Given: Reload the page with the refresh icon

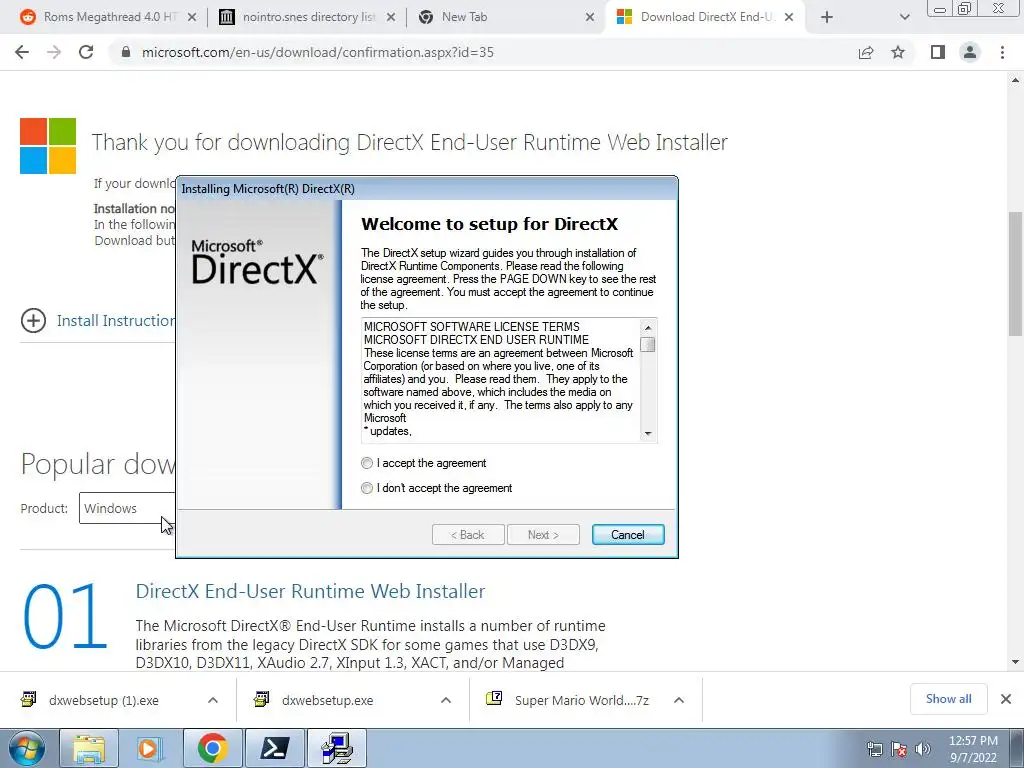Looking at the screenshot, I should coord(86,52).
